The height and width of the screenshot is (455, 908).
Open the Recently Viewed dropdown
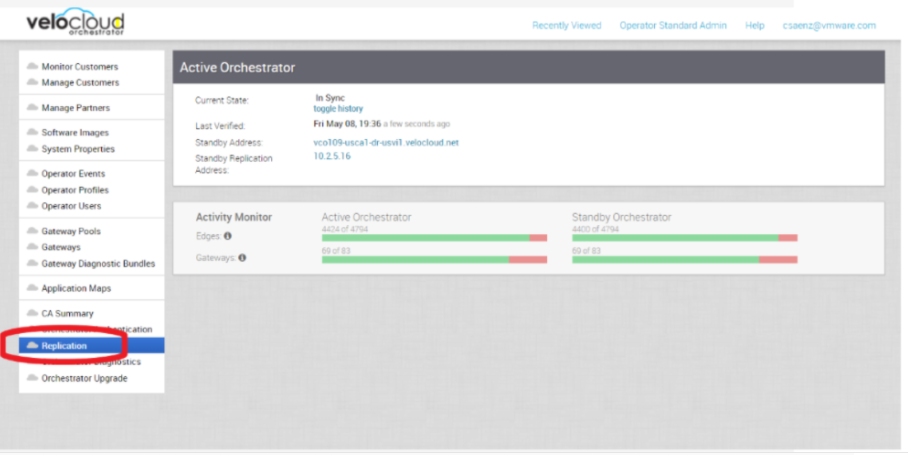tap(566, 25)
